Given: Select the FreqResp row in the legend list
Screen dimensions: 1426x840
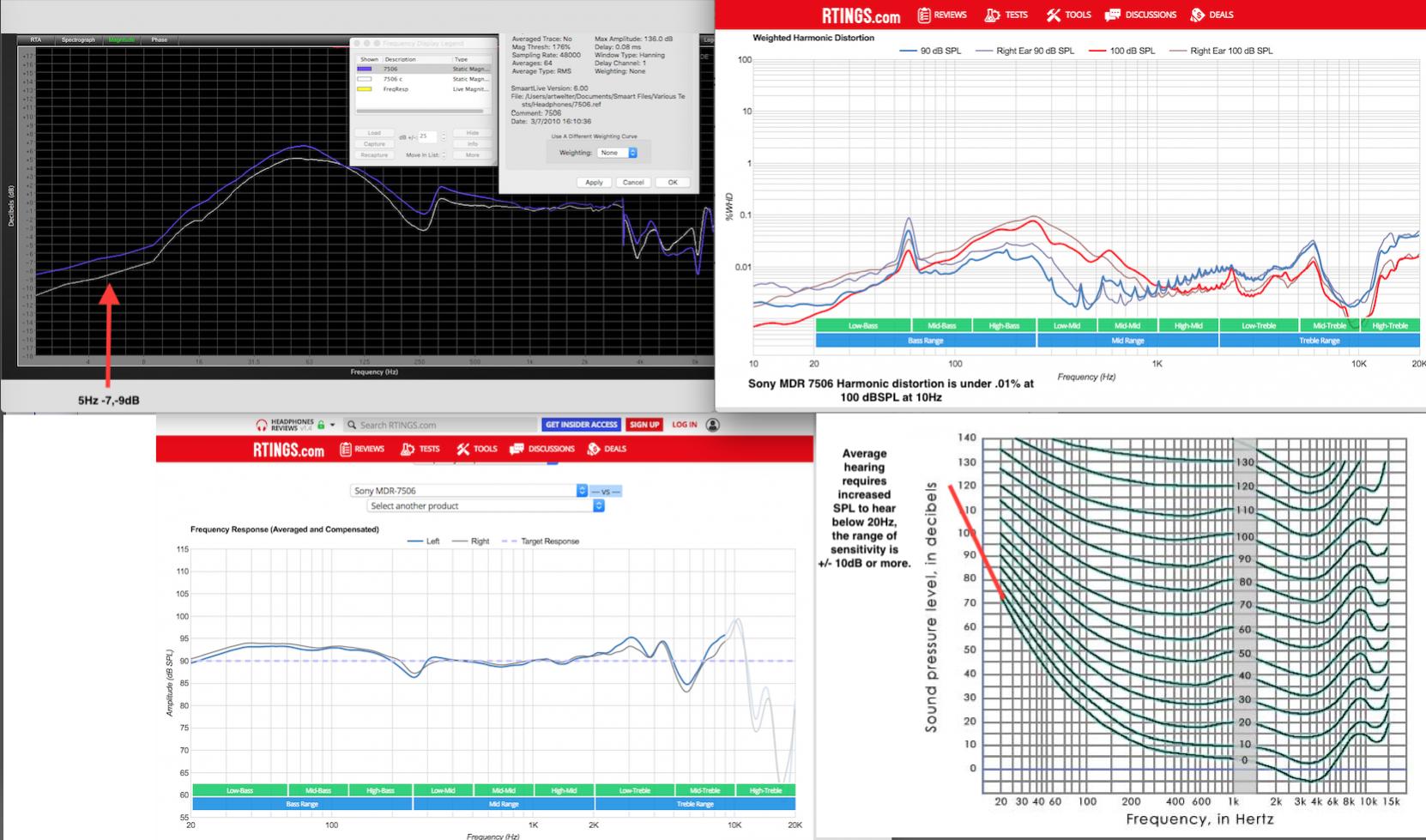Looking at the screenshot, I should [x=424, y=89].
